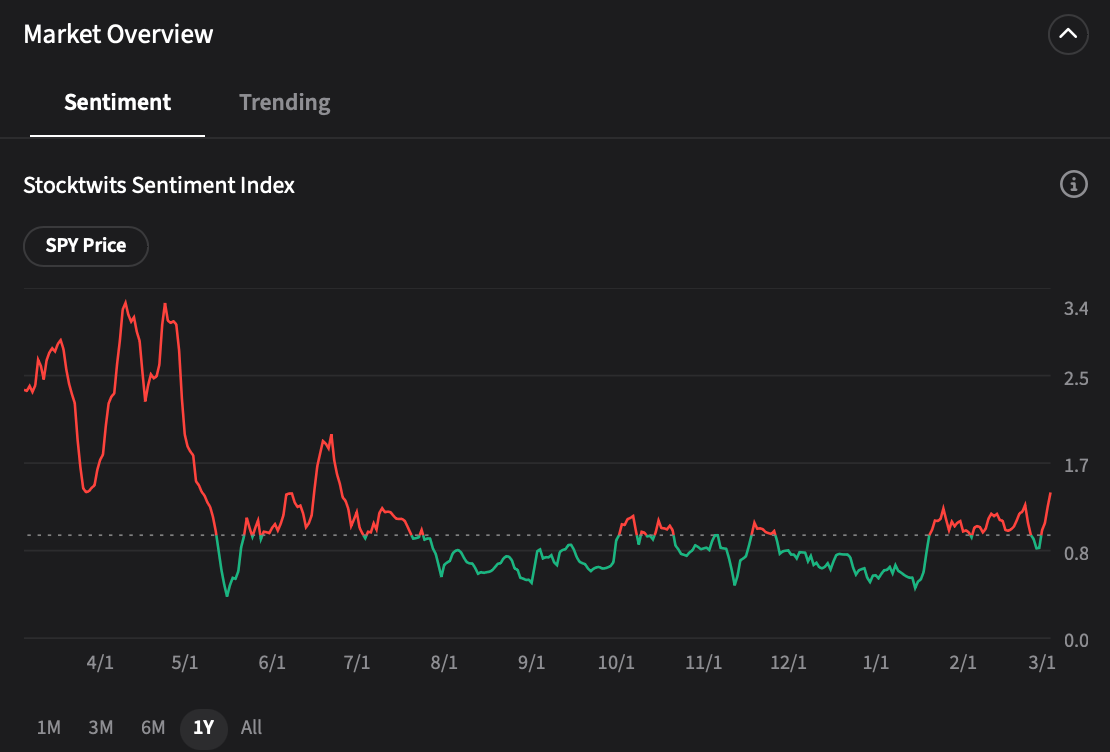Select the 3M time range
Viewport: 1110px width, 752px height.
click(101, 727)
